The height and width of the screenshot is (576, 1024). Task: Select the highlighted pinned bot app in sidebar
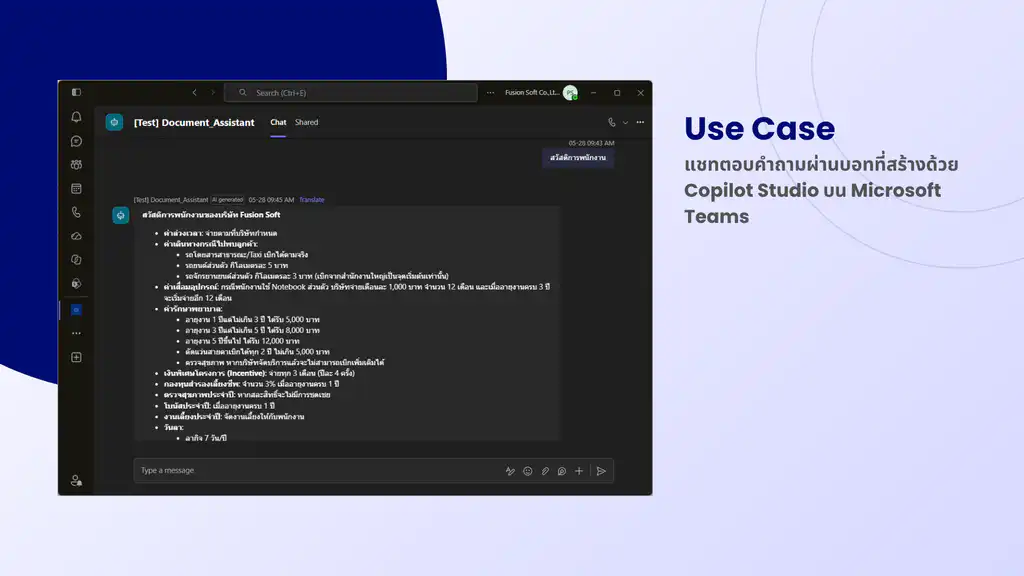76,310
